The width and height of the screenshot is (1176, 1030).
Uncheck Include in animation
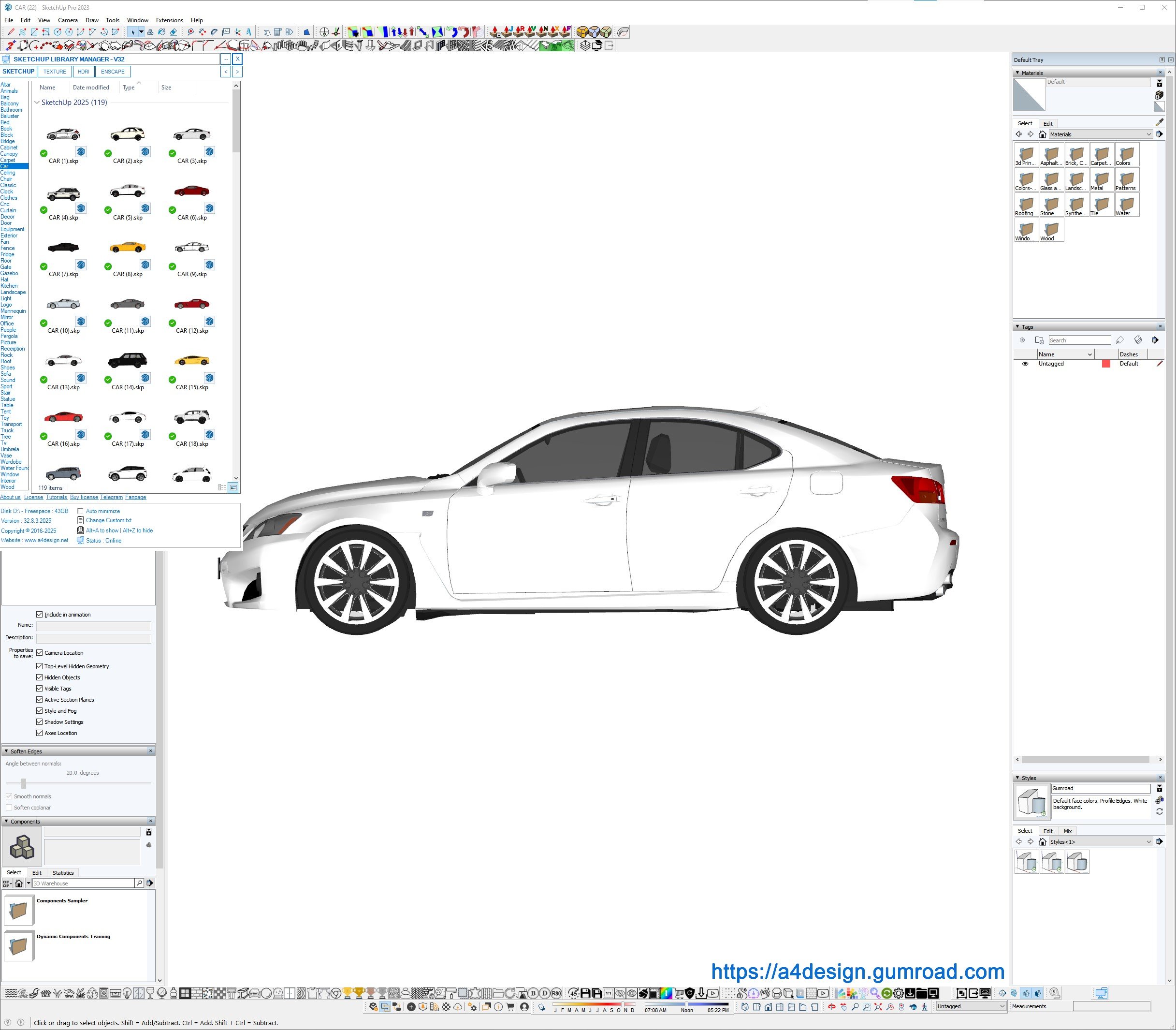click(40, 615)
